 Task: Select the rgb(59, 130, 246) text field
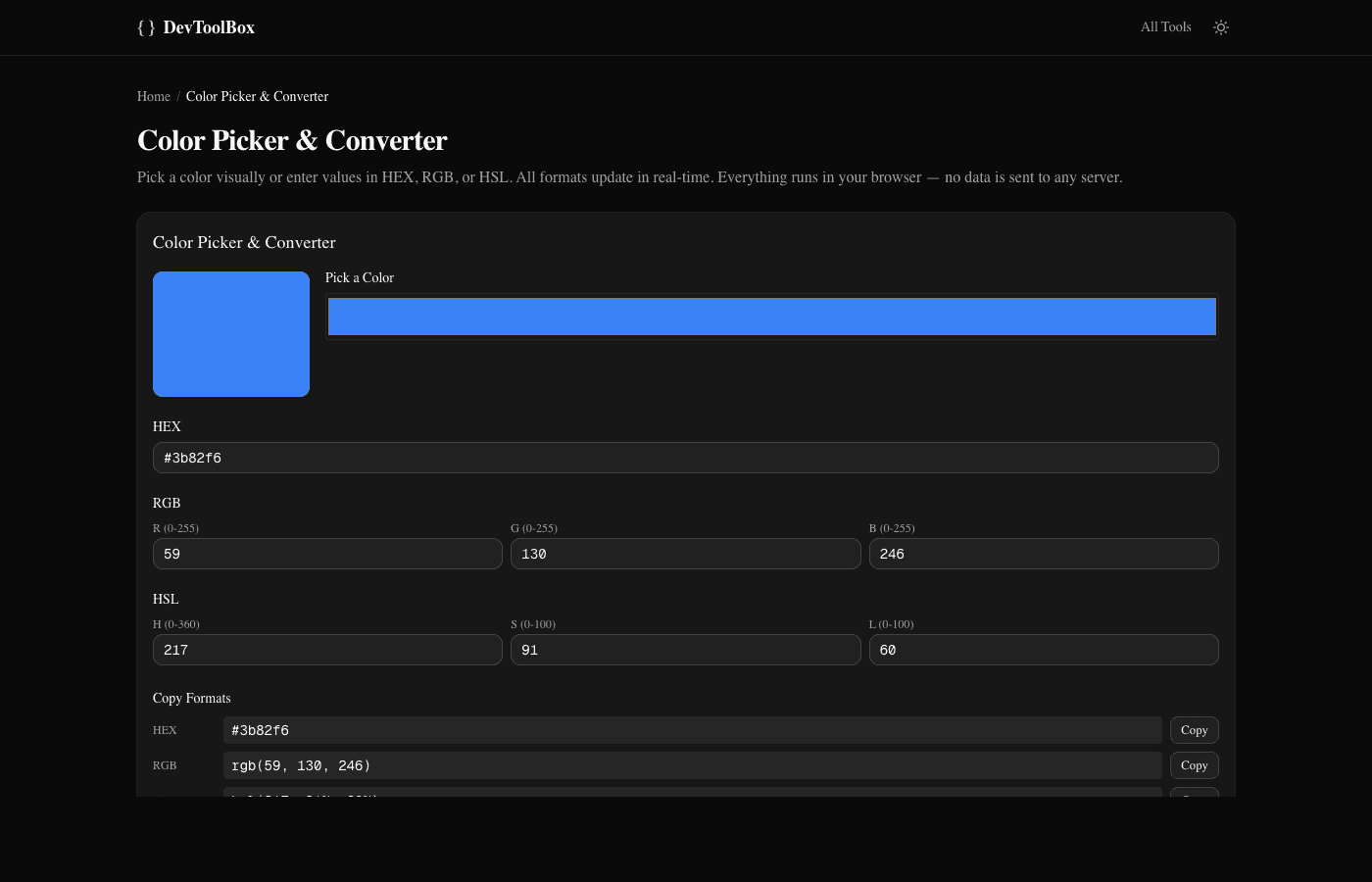pos(693,765)
